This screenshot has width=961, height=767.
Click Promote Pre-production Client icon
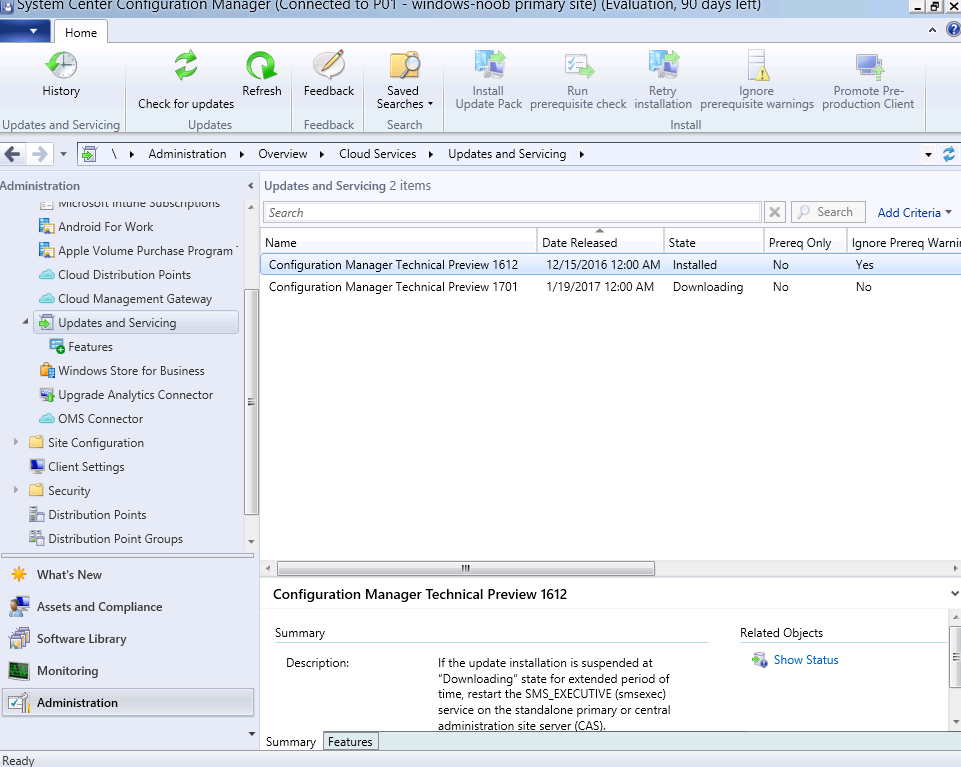coord(868,66)
